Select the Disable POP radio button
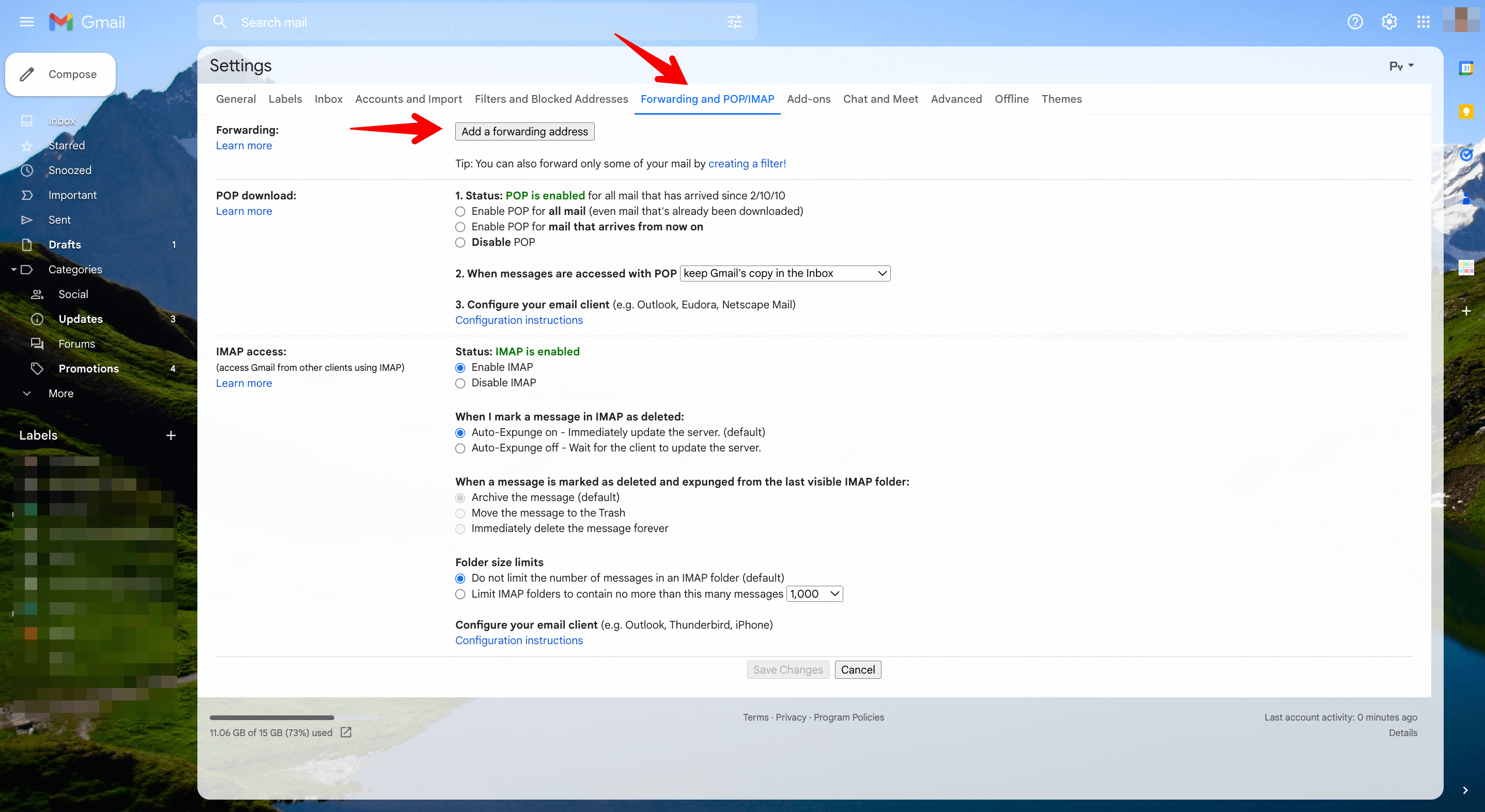 [460, 243]
